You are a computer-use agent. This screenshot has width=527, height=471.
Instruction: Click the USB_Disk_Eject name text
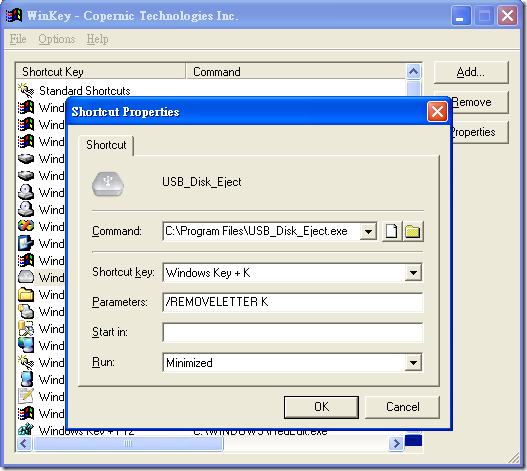[202, 182]
